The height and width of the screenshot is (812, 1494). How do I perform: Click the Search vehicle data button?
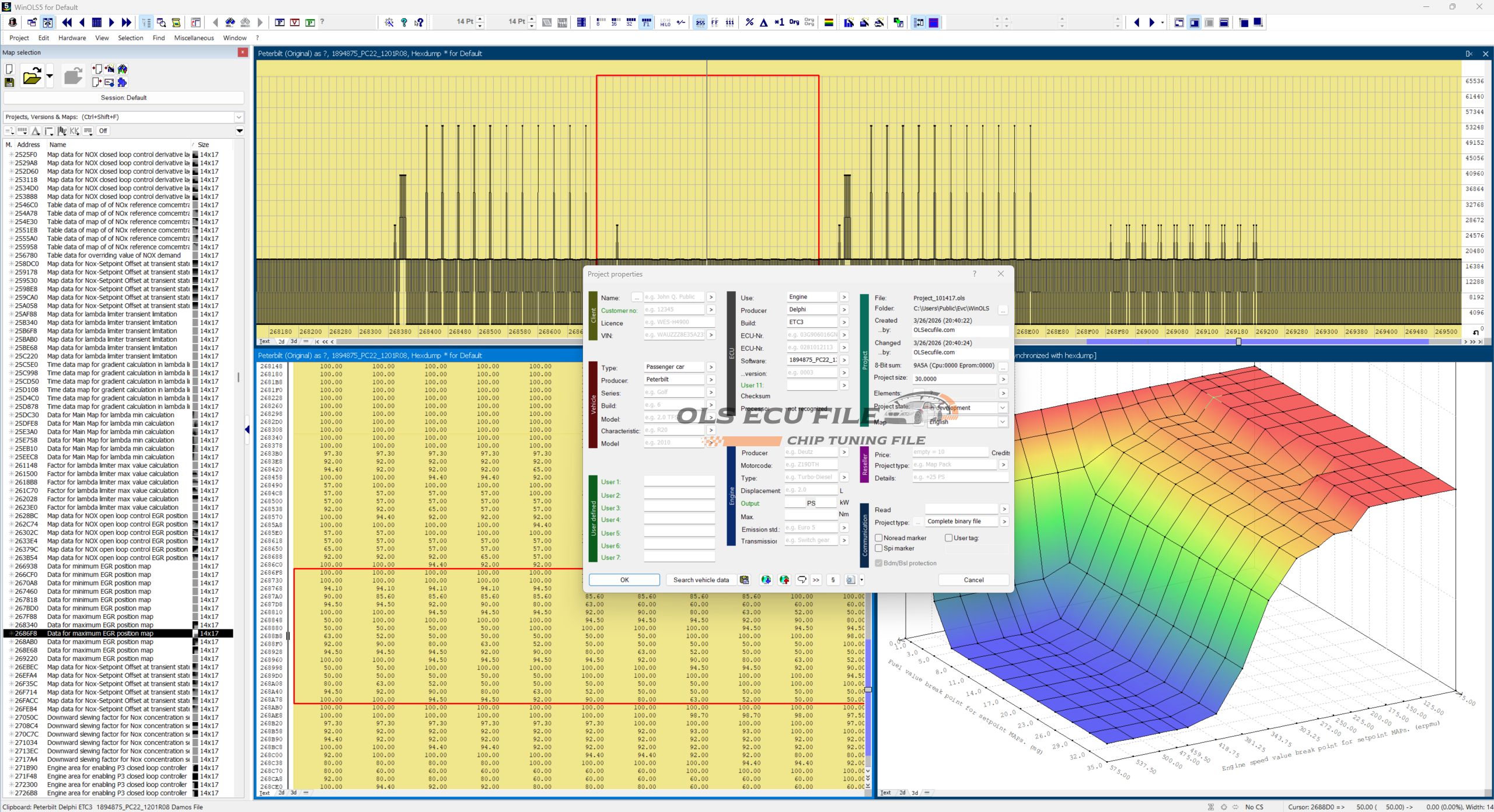pos(701,580)
